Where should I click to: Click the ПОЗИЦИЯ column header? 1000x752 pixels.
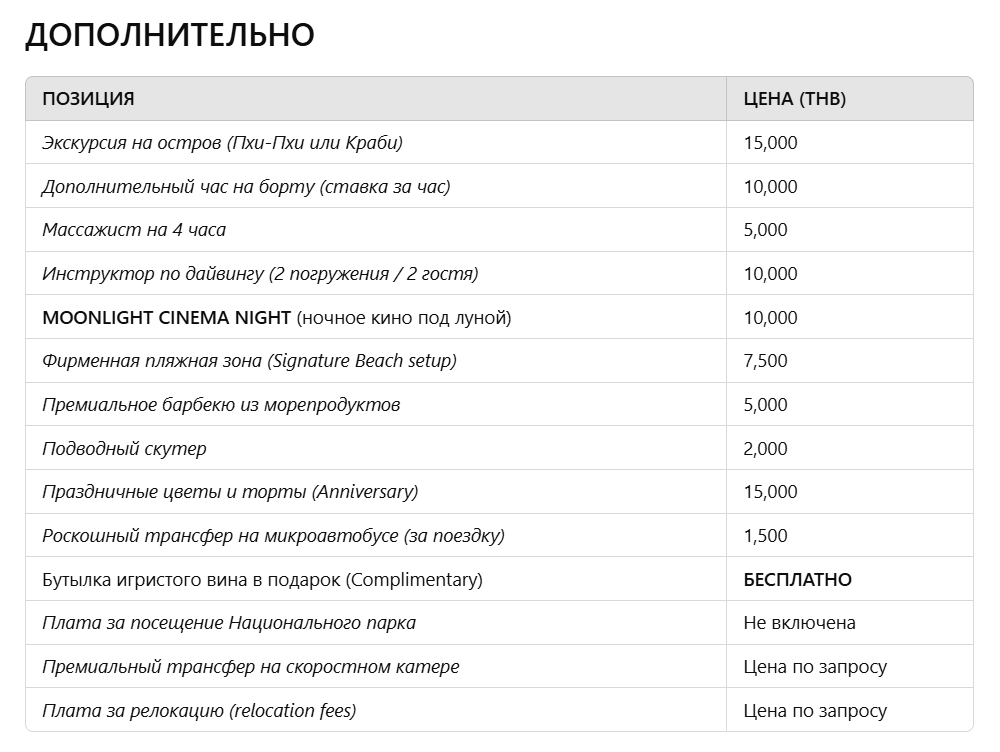pos(88,99)
